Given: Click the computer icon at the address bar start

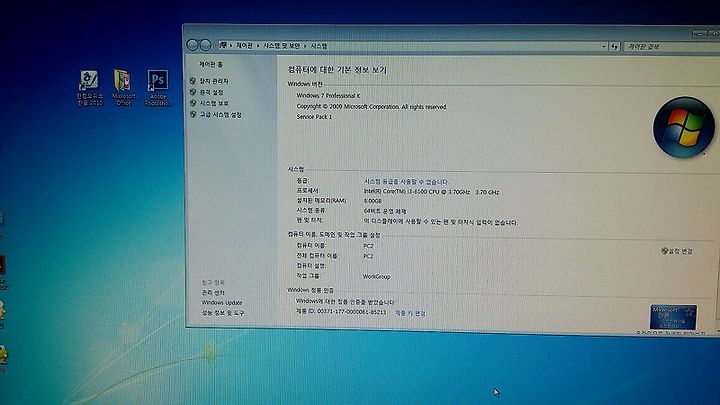Looking at the screenshot, I should (x=223, y=45).
